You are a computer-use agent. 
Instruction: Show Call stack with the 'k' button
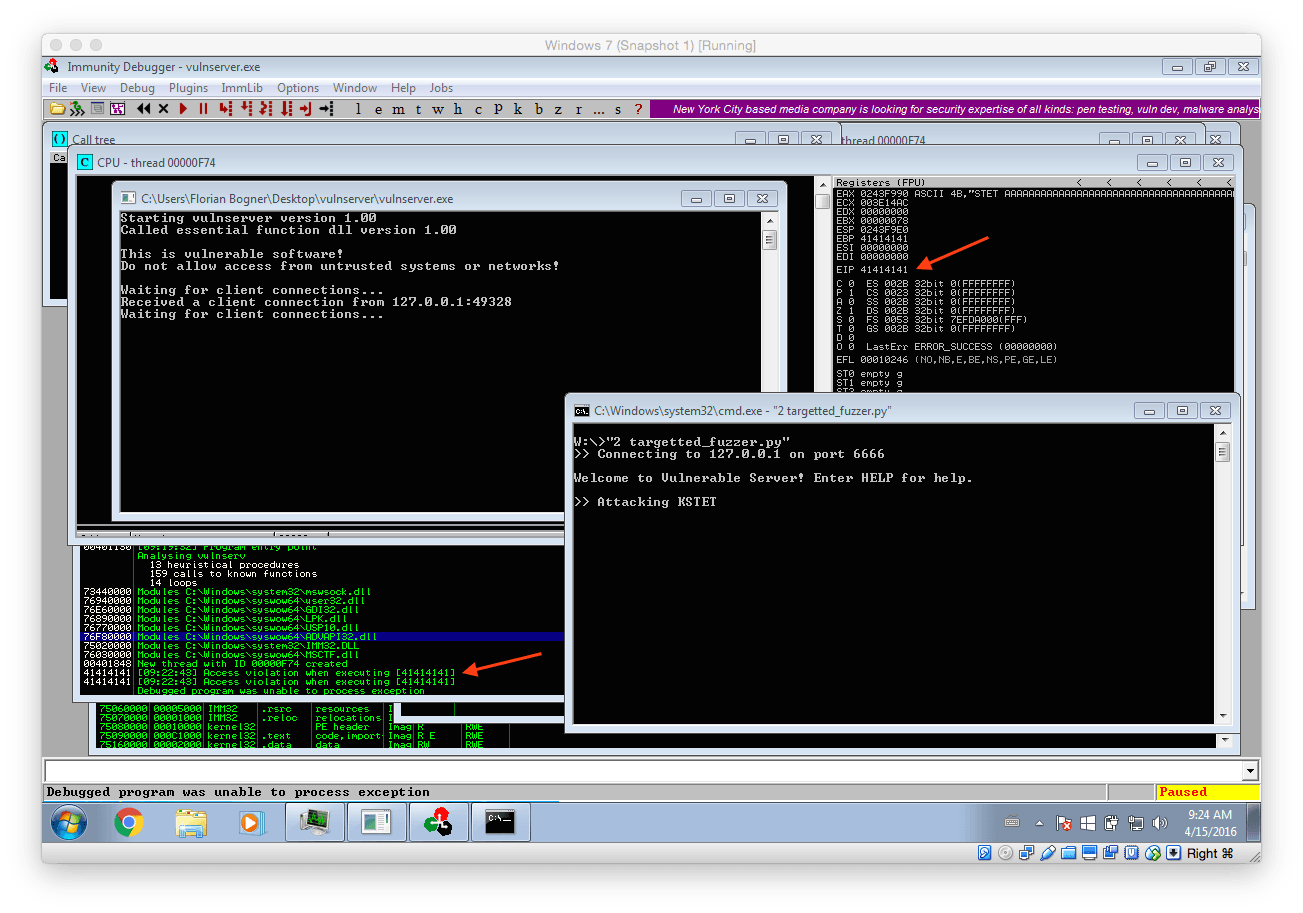[518, 109]
